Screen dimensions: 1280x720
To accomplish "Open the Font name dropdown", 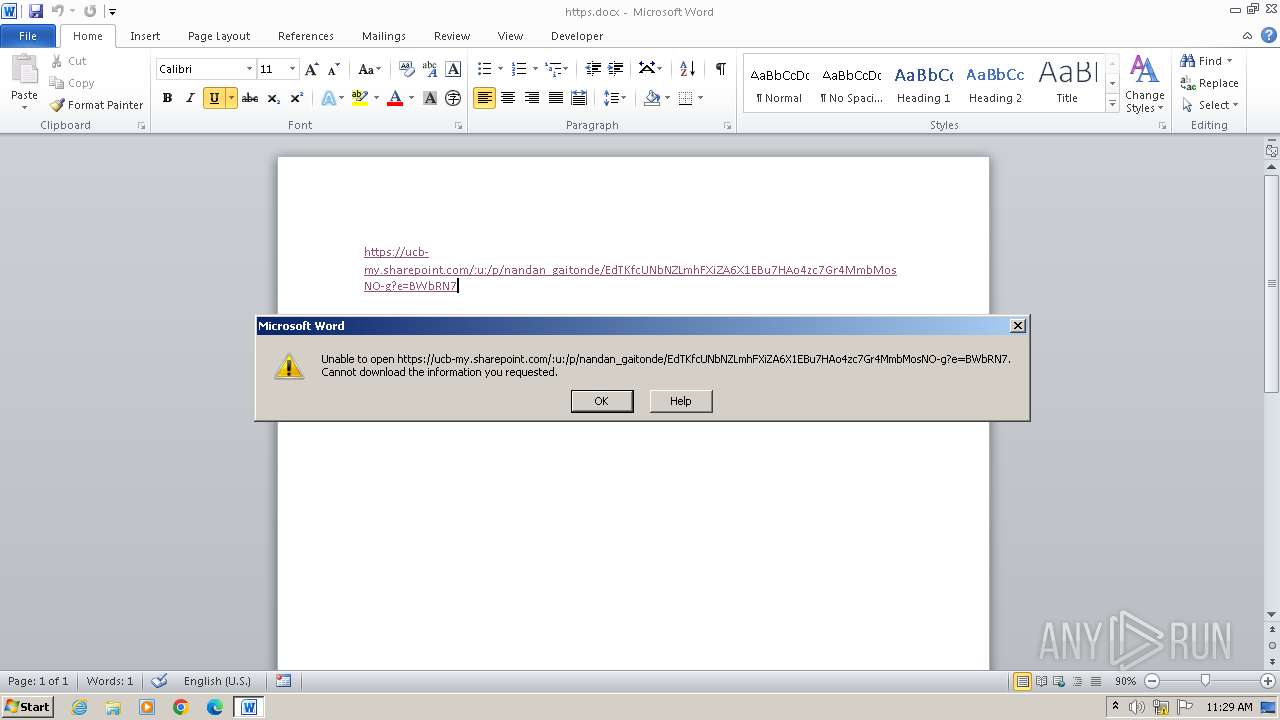I will (249, 69).
